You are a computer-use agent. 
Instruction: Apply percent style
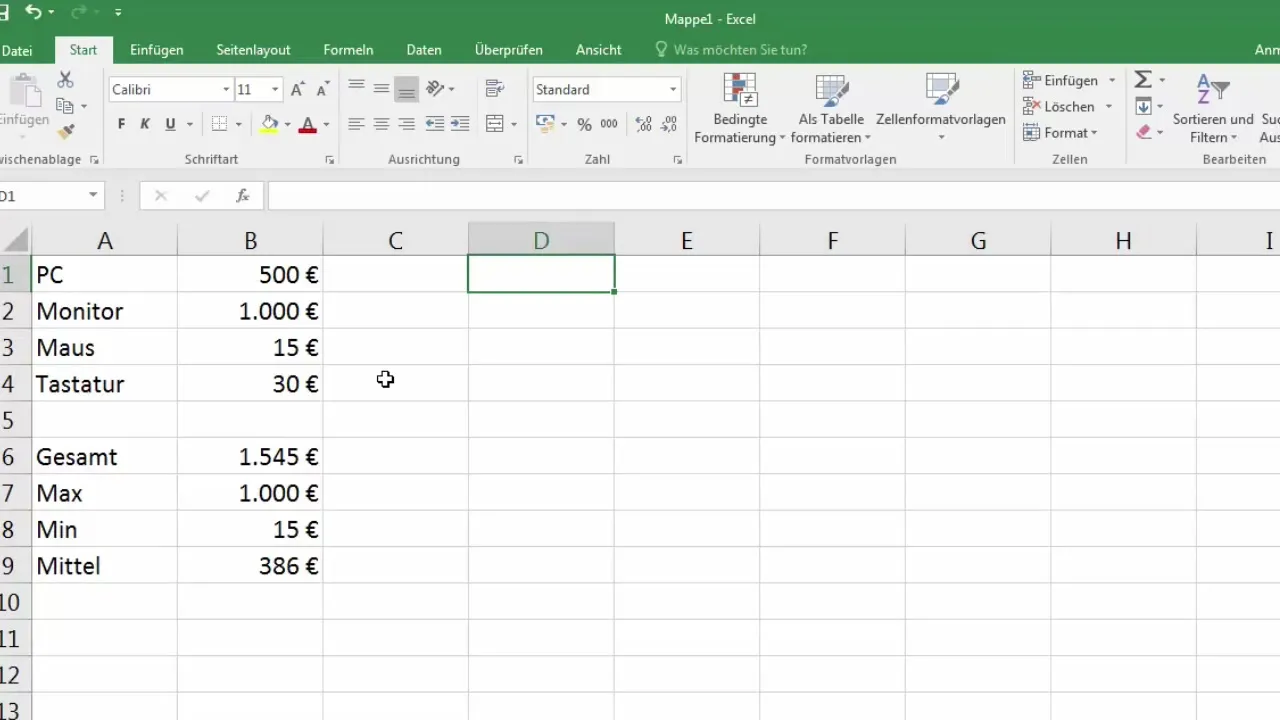(584, 125)
